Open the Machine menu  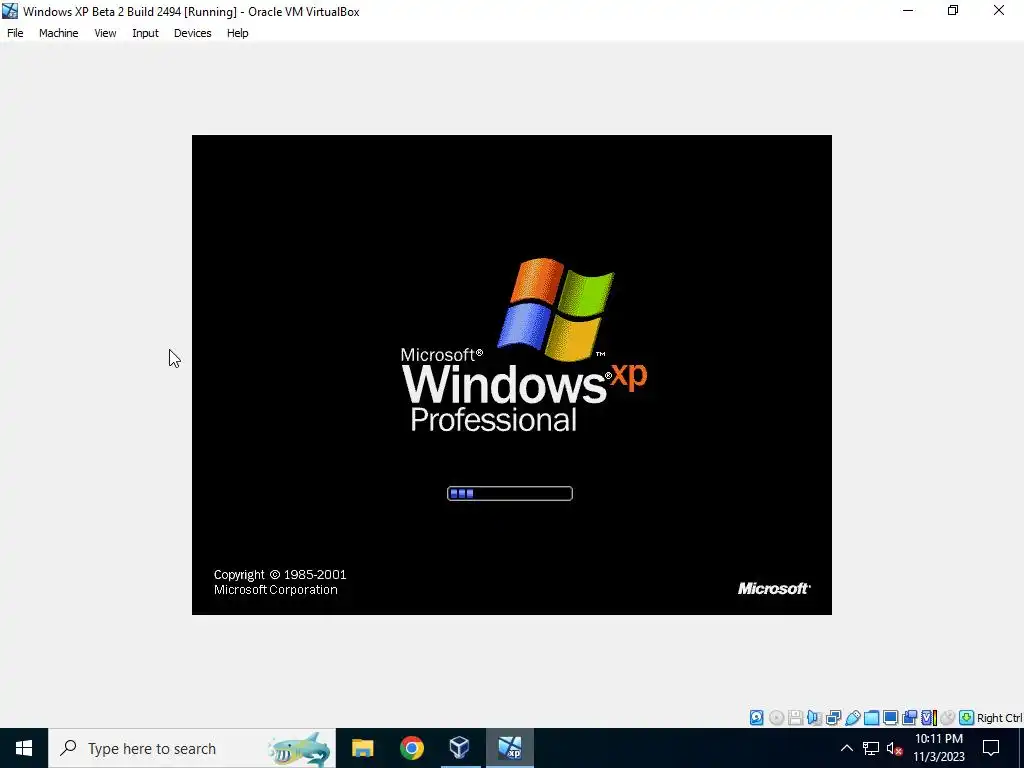pyautogui.click(x=58, y=33)
